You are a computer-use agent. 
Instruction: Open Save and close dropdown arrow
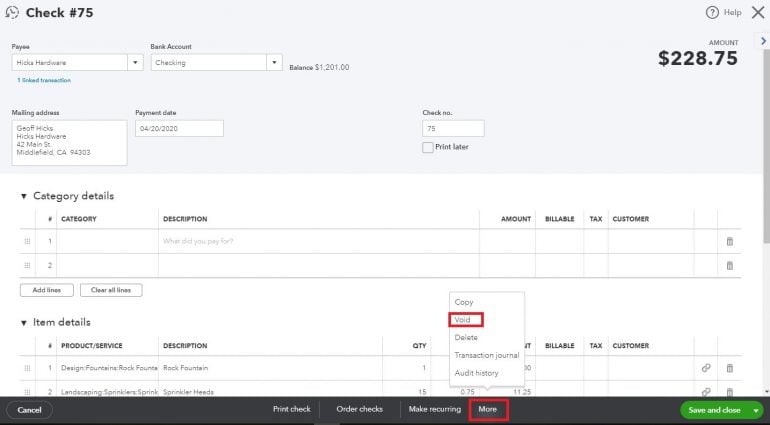[756, 410]
